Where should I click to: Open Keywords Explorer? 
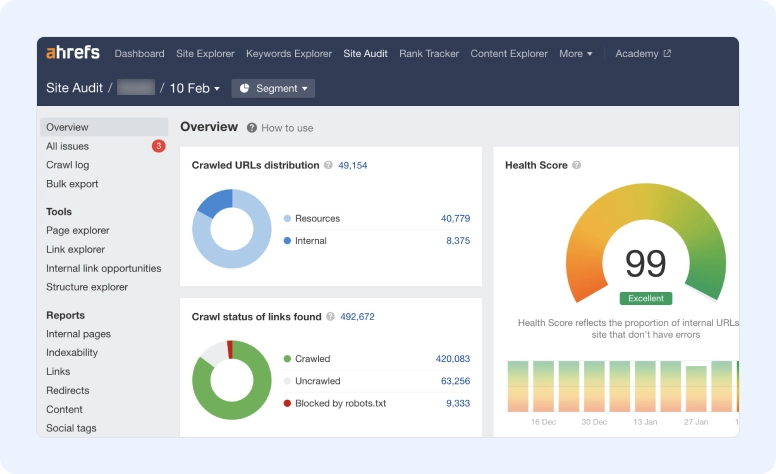[x=289, y=53]
